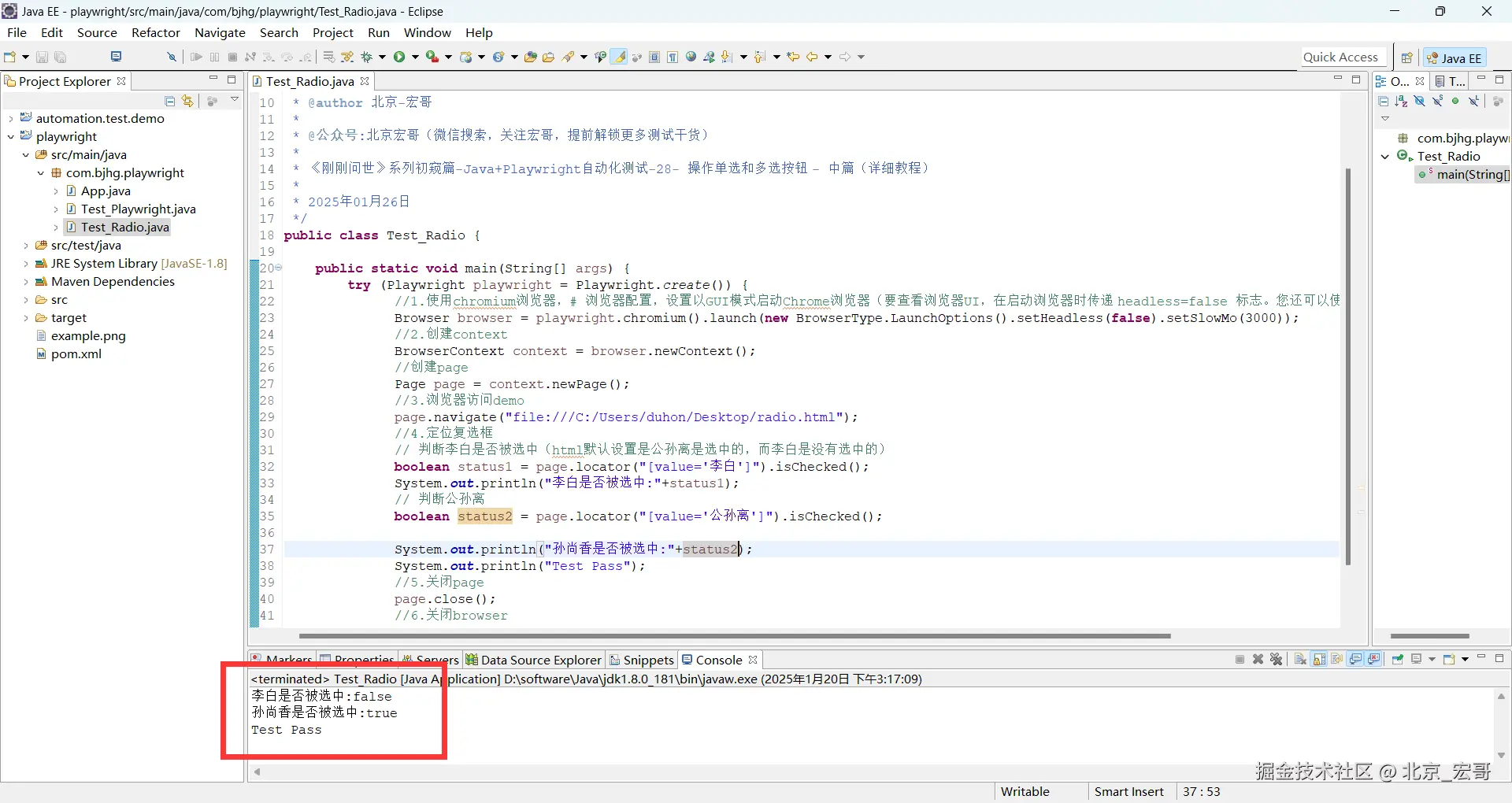Screen dimensions: 1512x803
Task: Click the Save All toolbar icon
Action: click(61, 57)
